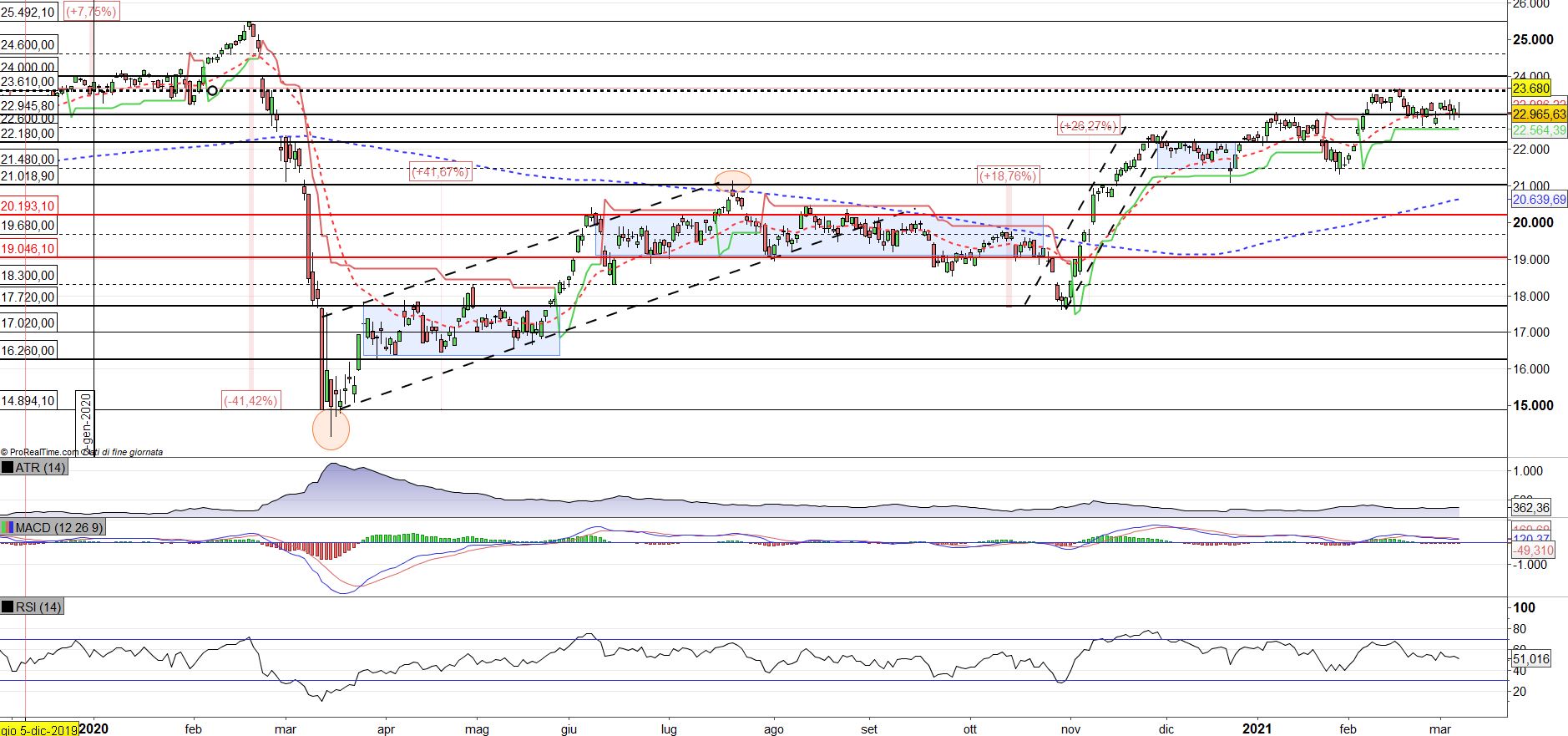The width and height of the screenshot is (1568, 736).
Task: Click the 51,016 RSI value label
Action: [1531, 659]
